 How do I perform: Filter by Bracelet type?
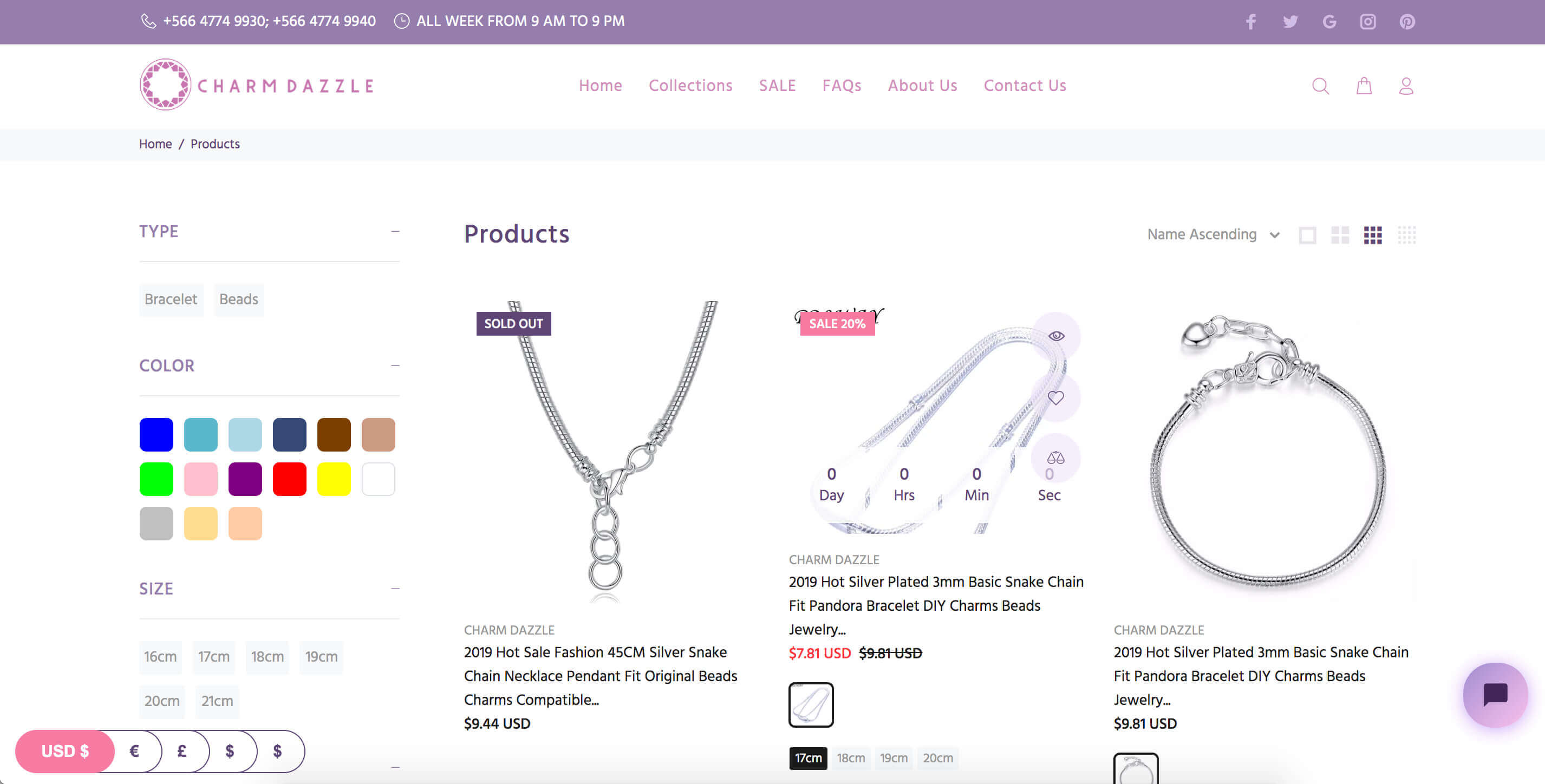point(171,299)
